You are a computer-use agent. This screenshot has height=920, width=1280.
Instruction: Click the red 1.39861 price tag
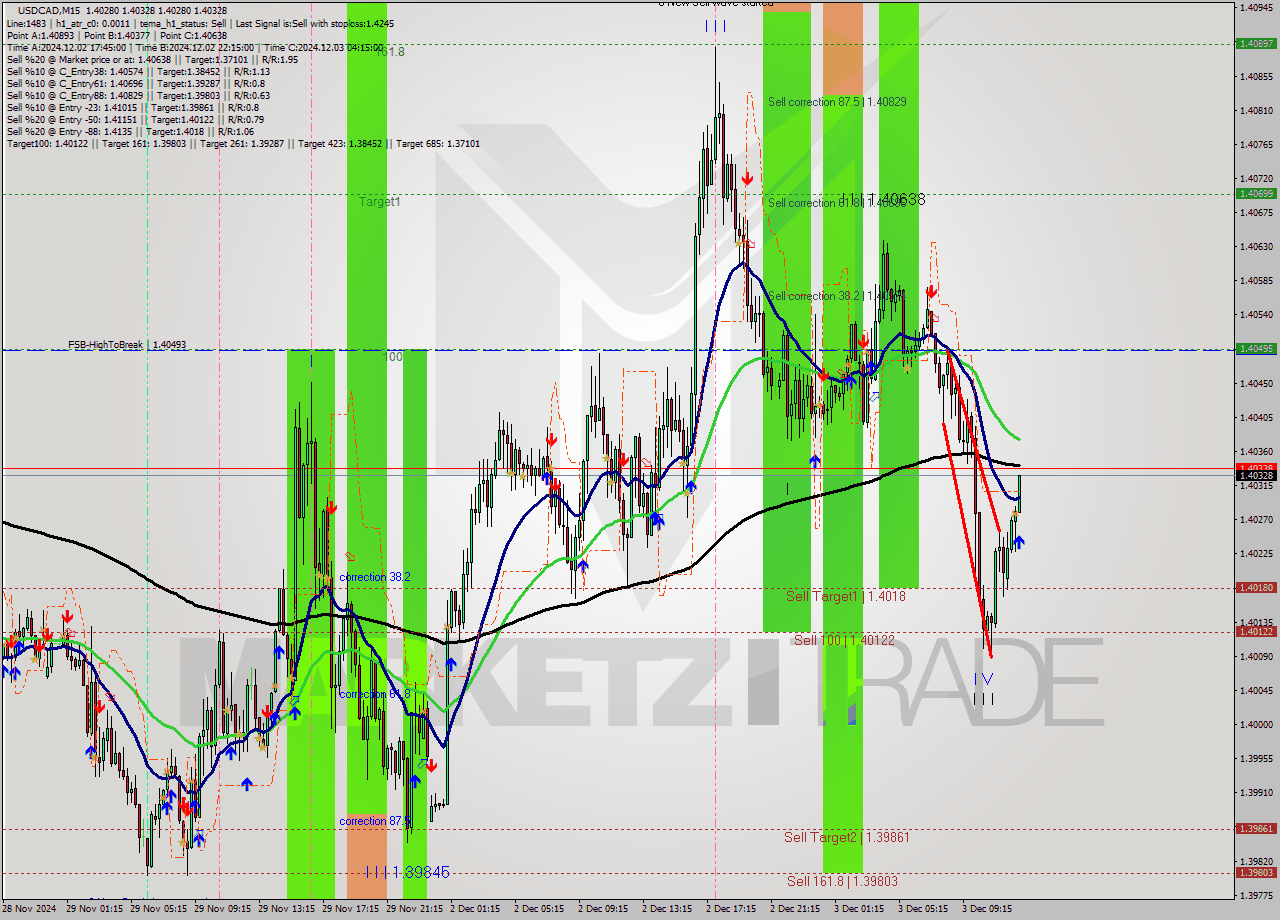click(1255, 829)
